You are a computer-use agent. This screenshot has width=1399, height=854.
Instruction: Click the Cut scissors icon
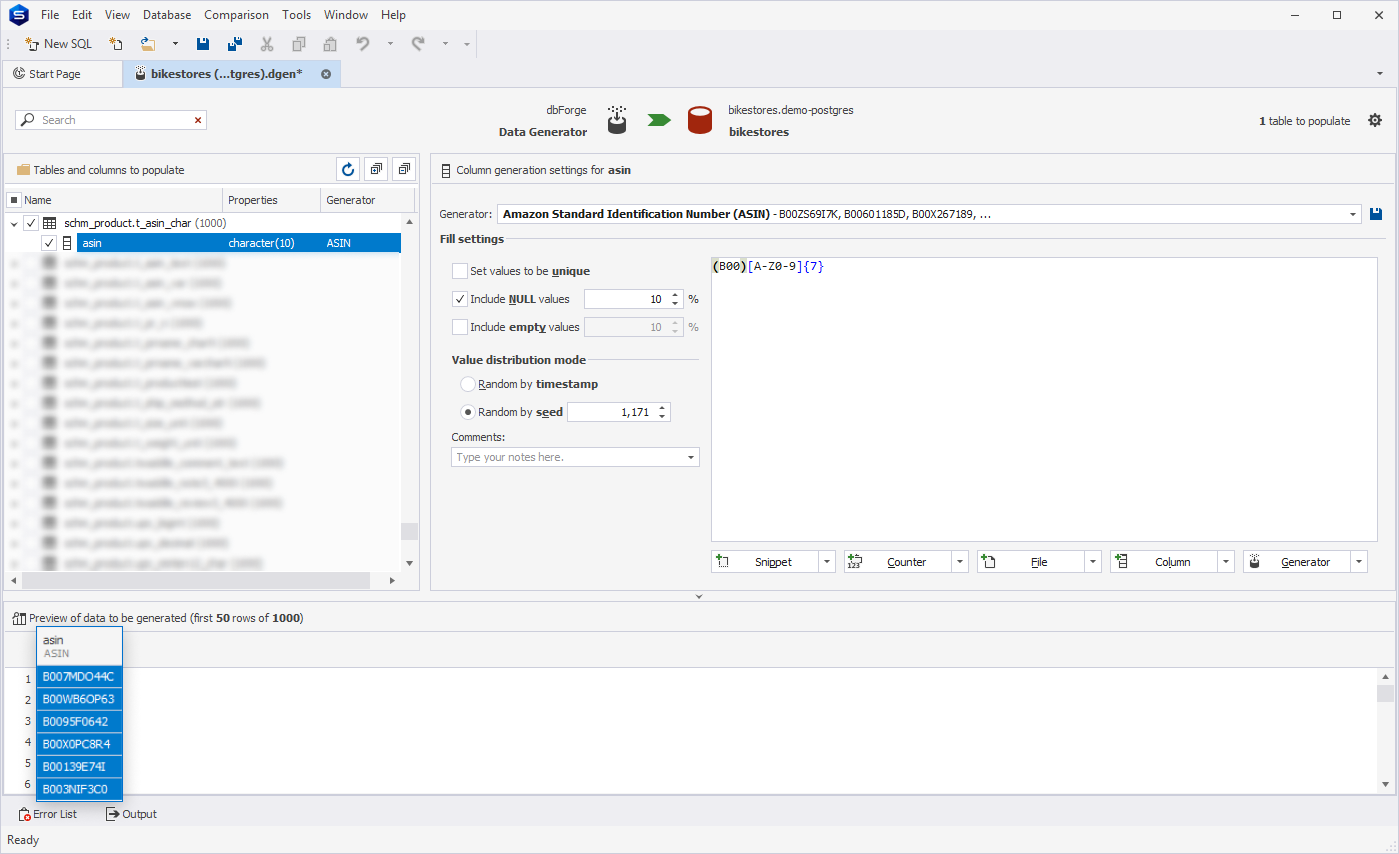click(x=267, y=44)
